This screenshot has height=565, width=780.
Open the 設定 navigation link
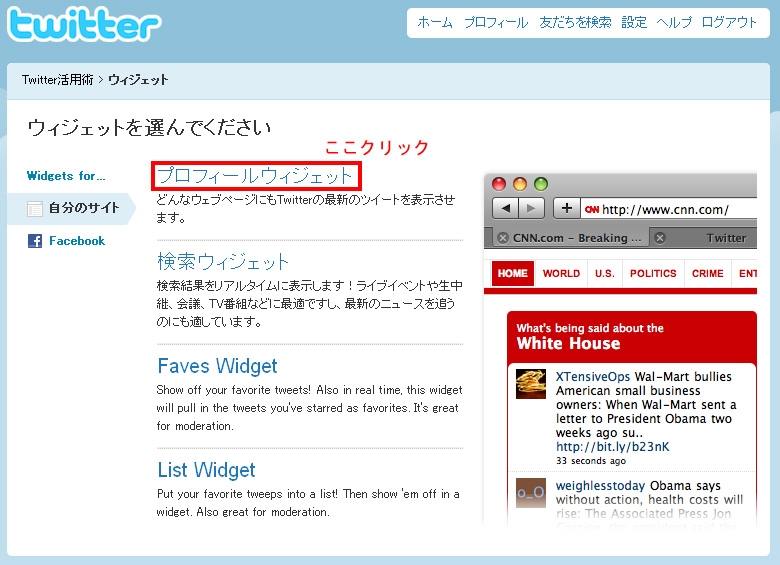point(634,22)
